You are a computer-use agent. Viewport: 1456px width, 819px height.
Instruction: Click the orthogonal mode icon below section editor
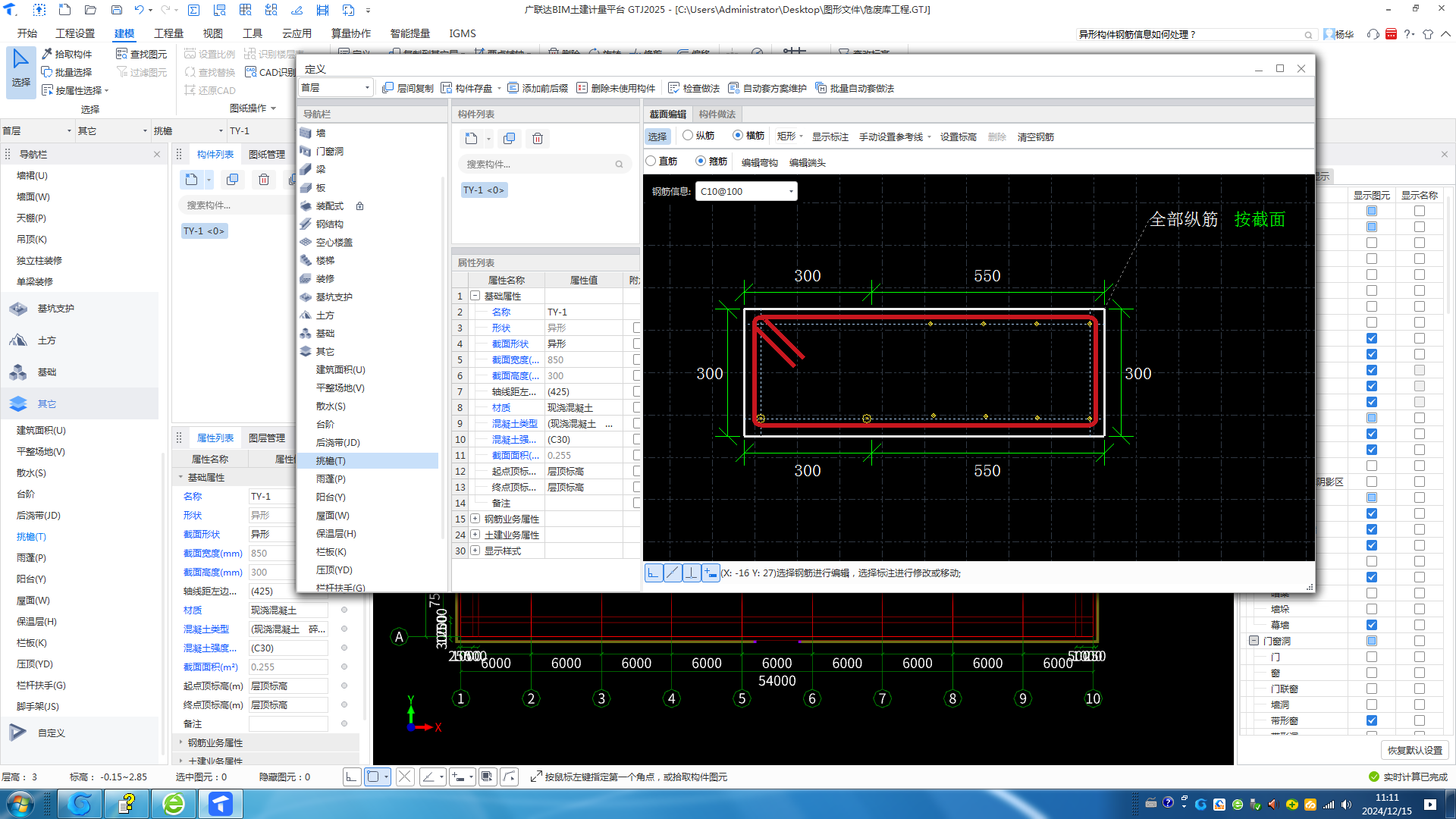coord(654,573)
